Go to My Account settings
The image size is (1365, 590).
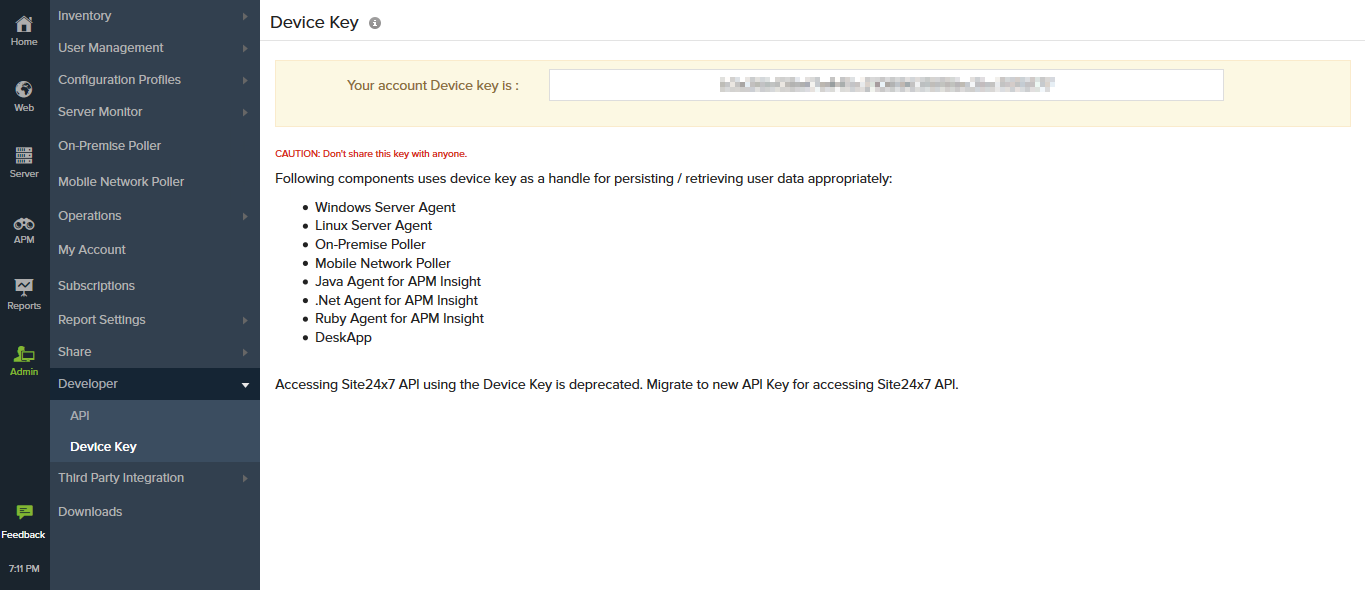point(92,250)
